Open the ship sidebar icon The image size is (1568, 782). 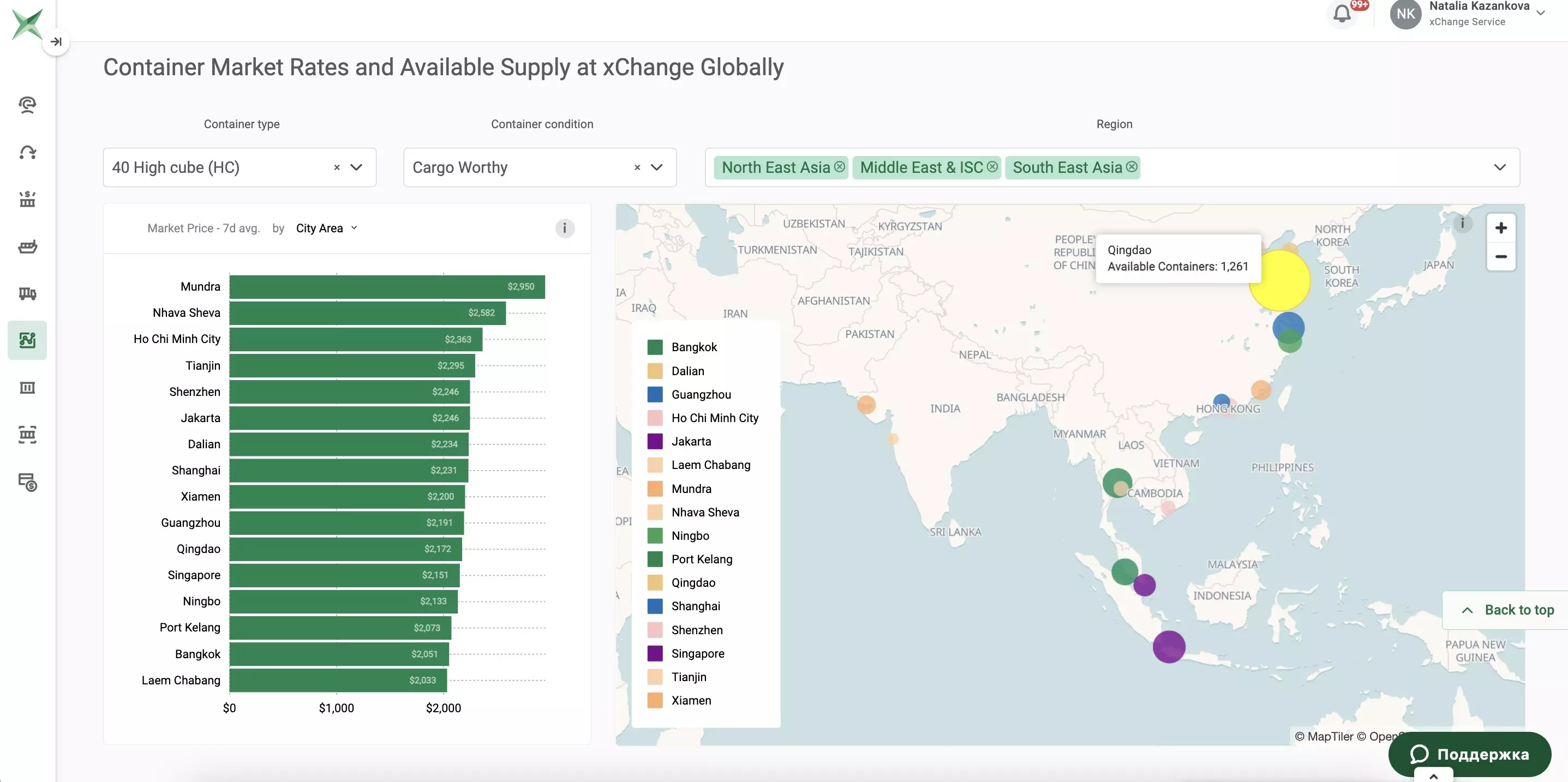pos(27,246)
